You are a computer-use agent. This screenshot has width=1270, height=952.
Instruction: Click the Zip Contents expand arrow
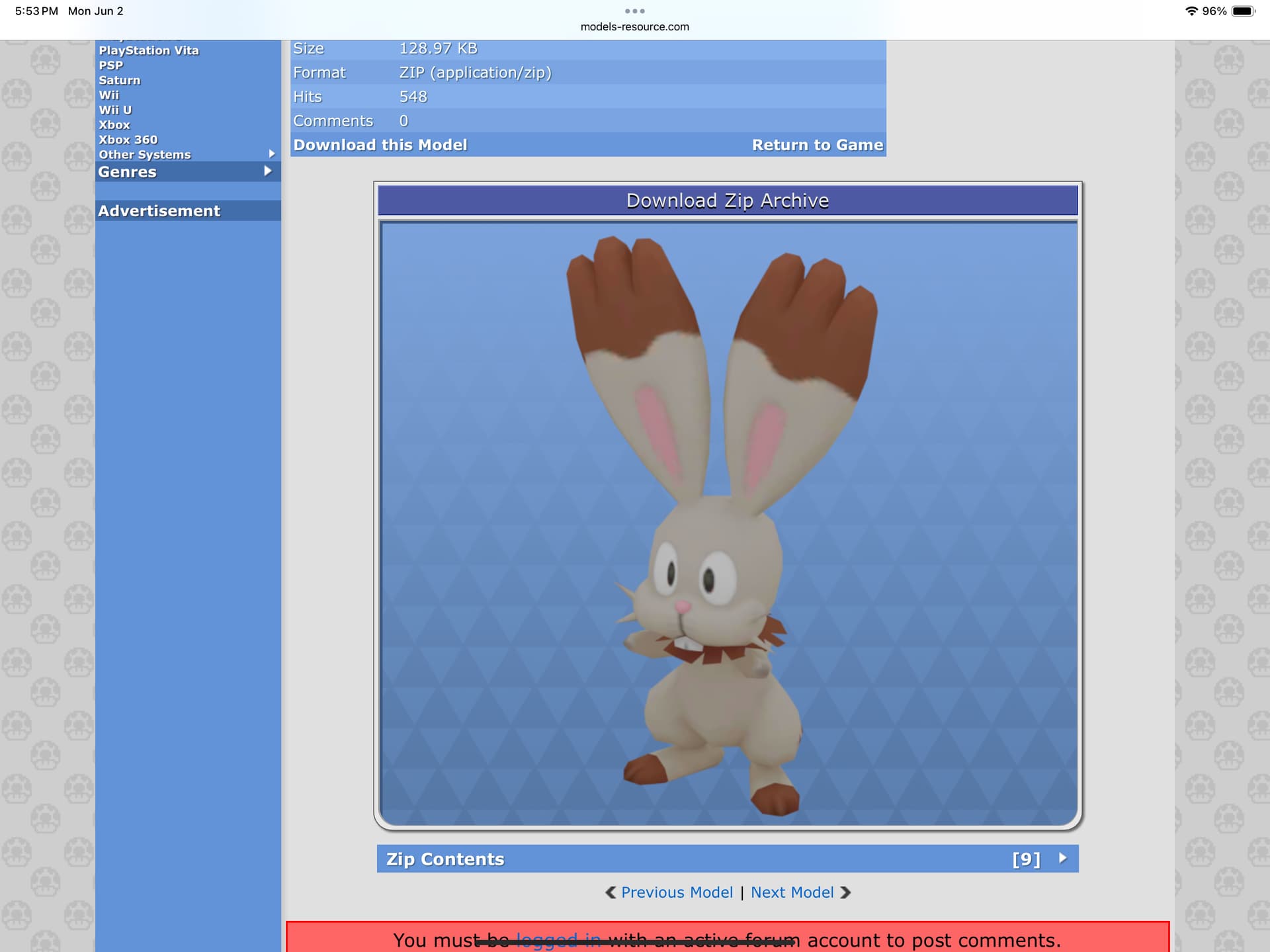click(1063, 858)
